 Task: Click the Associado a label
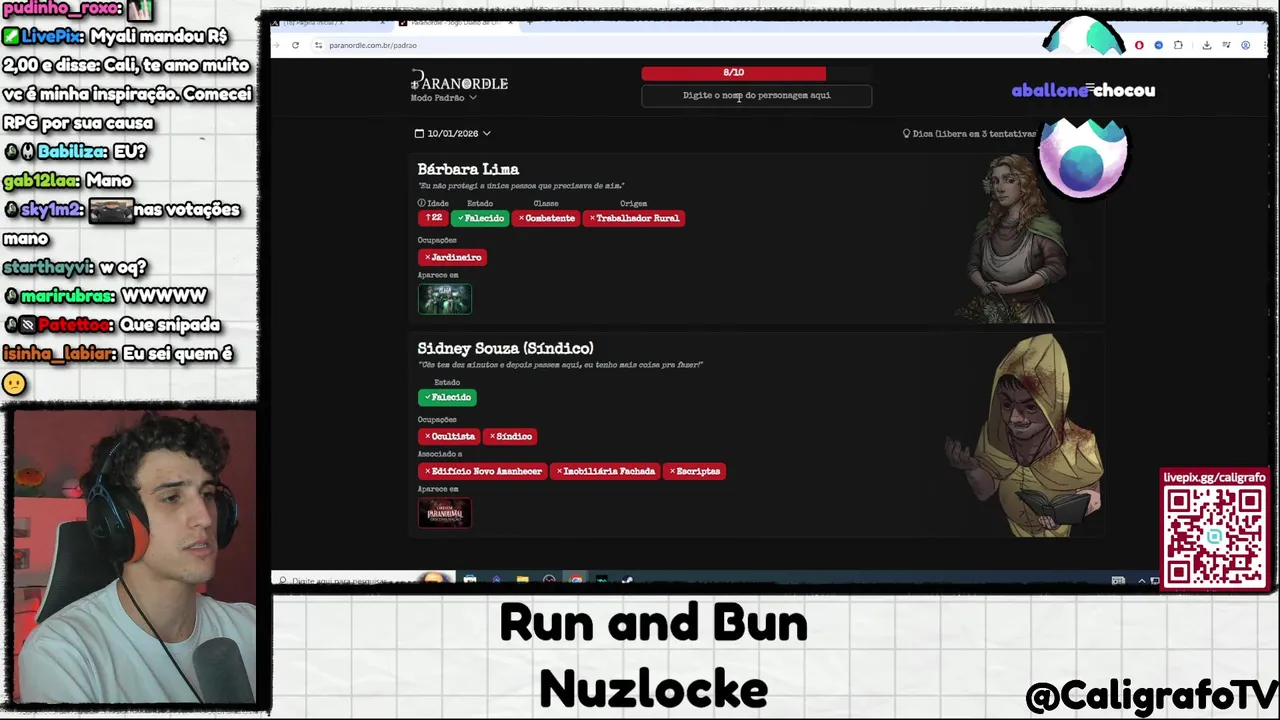[440, 454]
